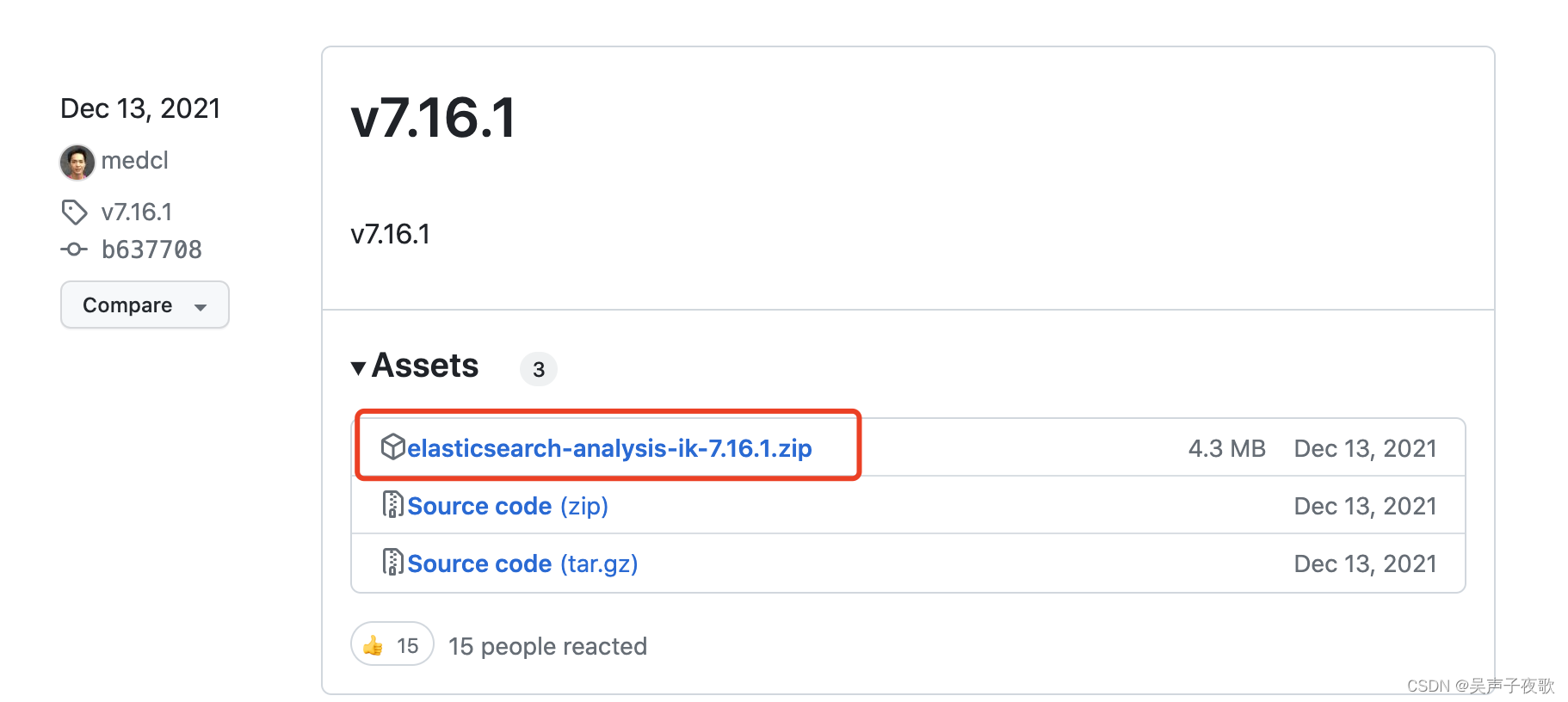The height and width of the screenshot is (702, 1568).
Task: Open the v7.16.1 release title
Action: click(x=434, y=117)
